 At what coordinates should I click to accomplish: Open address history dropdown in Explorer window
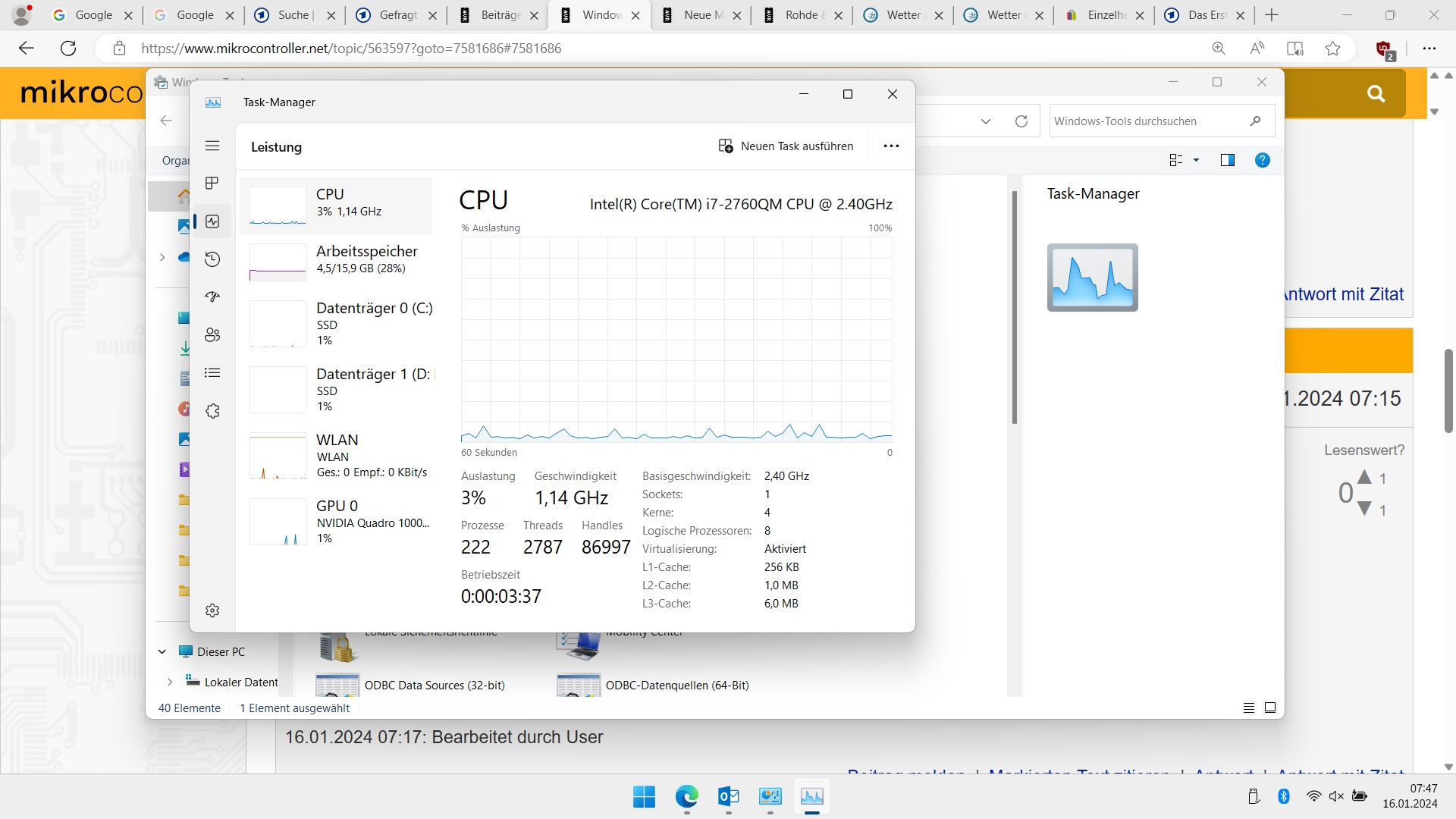[985, 121]
